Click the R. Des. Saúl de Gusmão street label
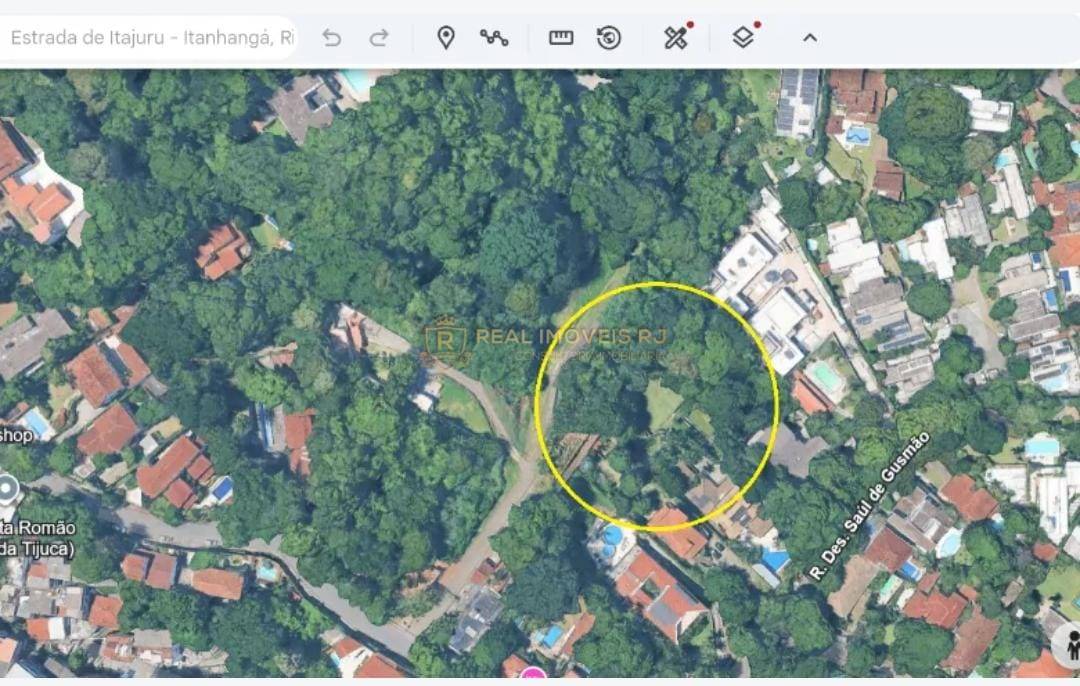Screen dimensions: 1080x686 pyautogui.click(x=870, y=504)
